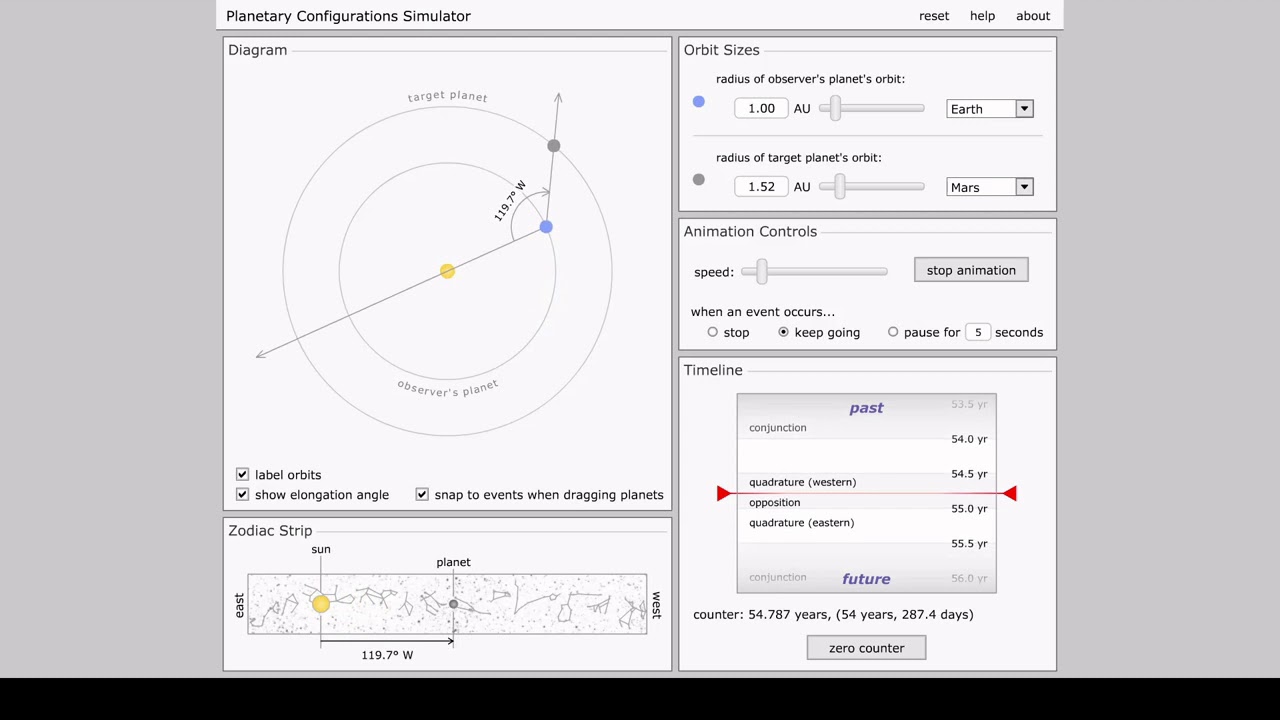Click the counter years readout text
Image resolution: width=1280 pixels, height=720 pixels.
833,615
